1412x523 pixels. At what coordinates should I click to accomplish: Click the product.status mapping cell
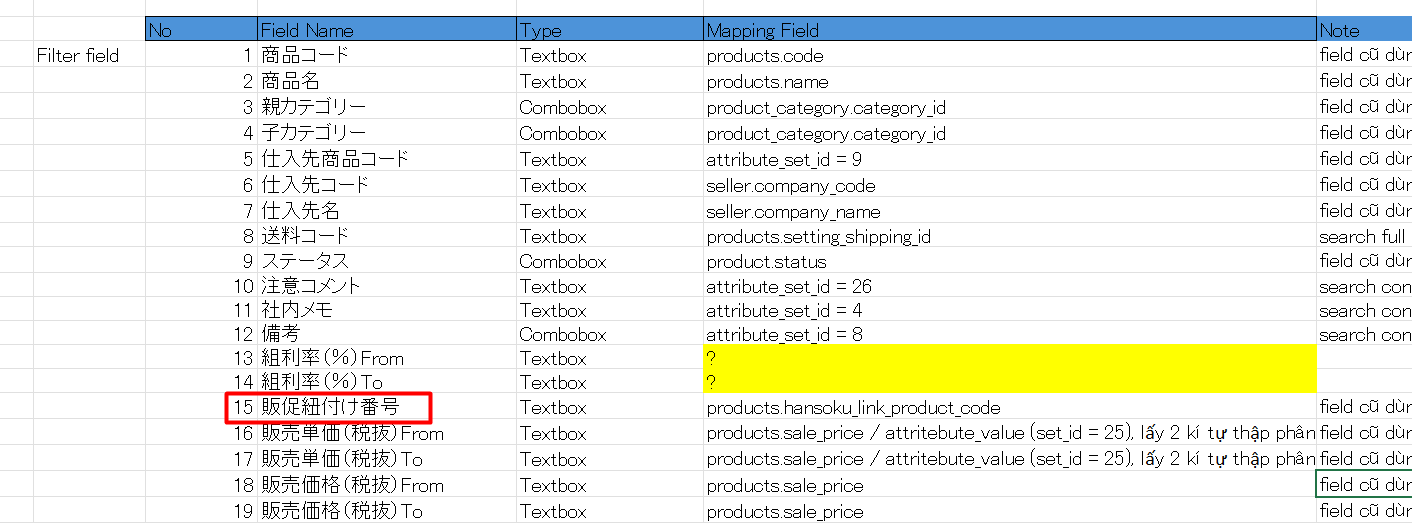(x=1009, y=261)
